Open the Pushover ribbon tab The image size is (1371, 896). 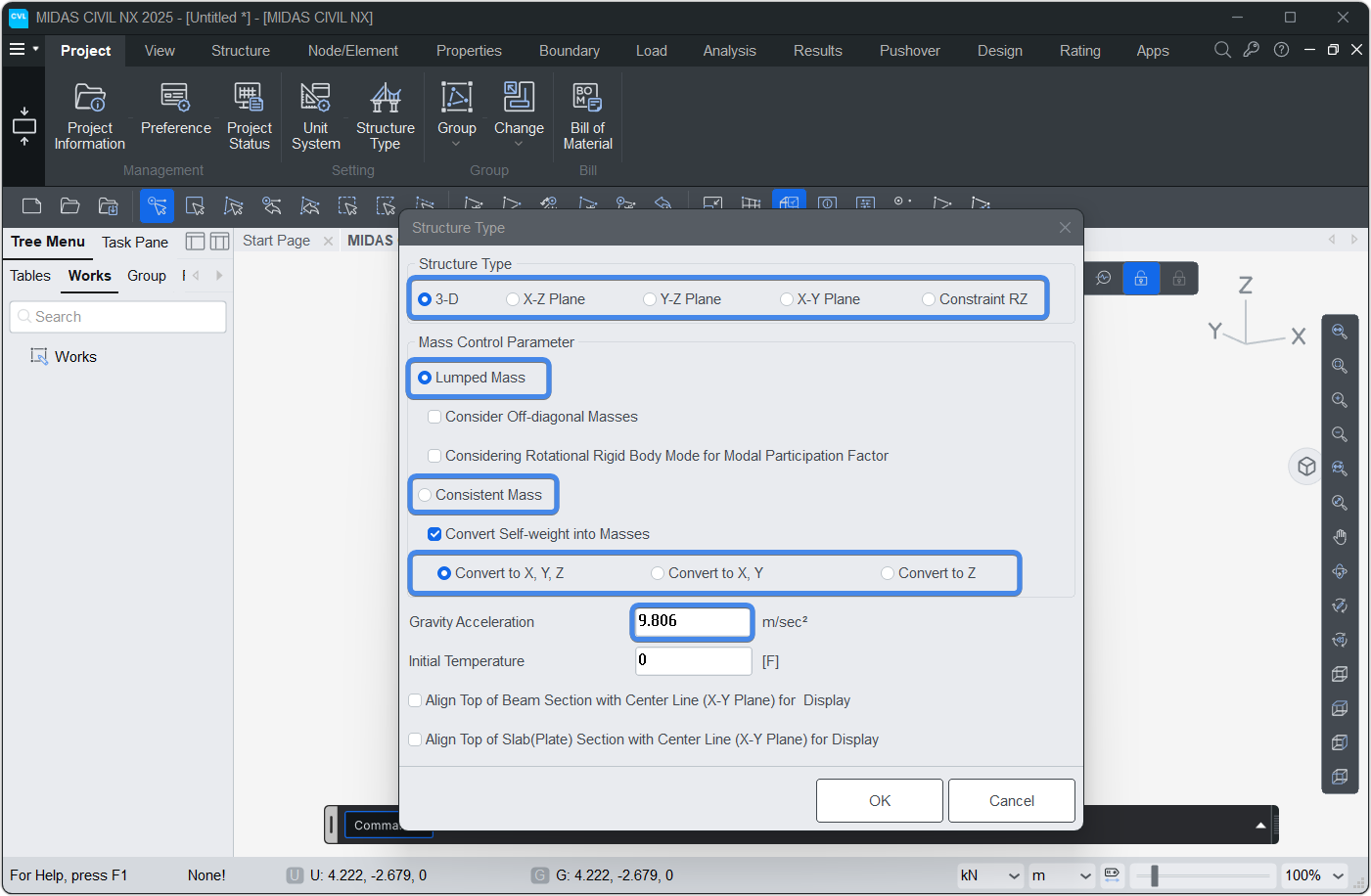point(909,51)
